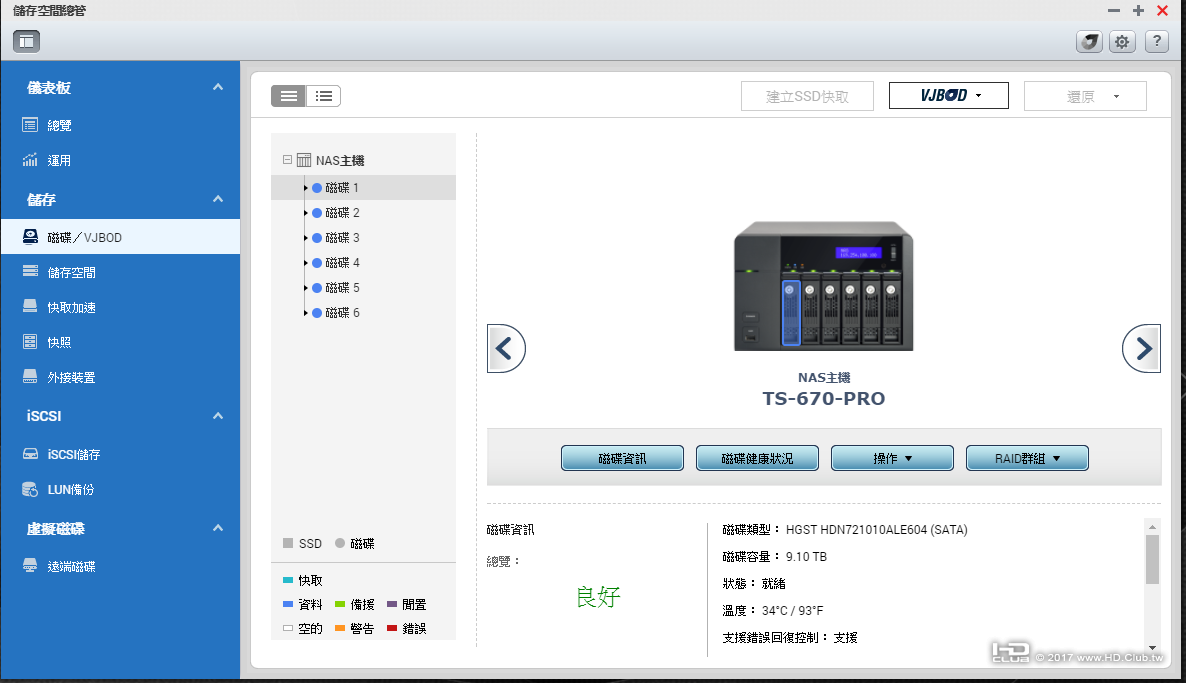Click the disk-shaped icon beside settings gear
This screenshot has height=683, width=1186.
(1089, 42)
